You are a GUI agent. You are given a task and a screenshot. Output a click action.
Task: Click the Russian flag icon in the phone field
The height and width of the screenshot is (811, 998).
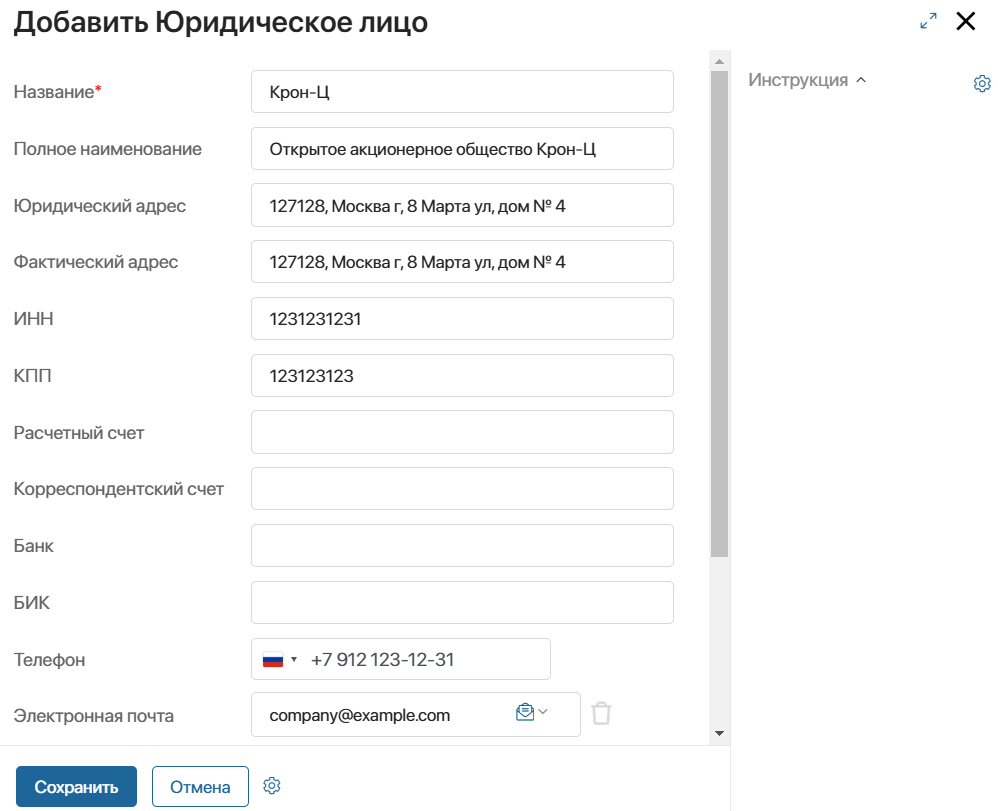click(272, 659)
